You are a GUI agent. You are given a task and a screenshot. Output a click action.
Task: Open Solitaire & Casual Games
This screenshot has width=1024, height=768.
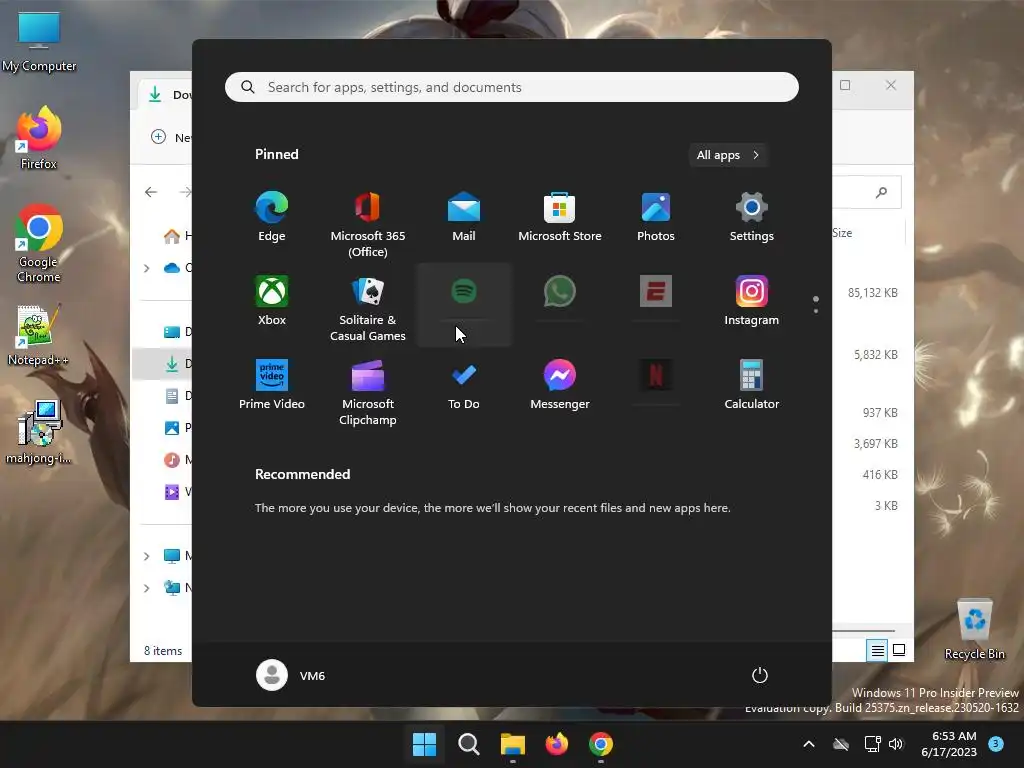[368, 308]
